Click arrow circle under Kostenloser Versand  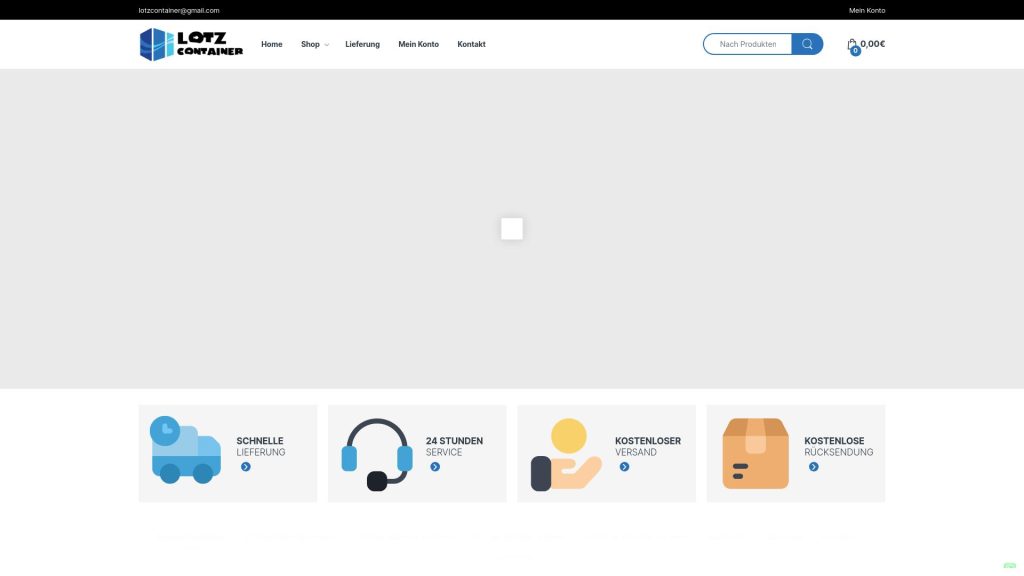click(624, 467)
